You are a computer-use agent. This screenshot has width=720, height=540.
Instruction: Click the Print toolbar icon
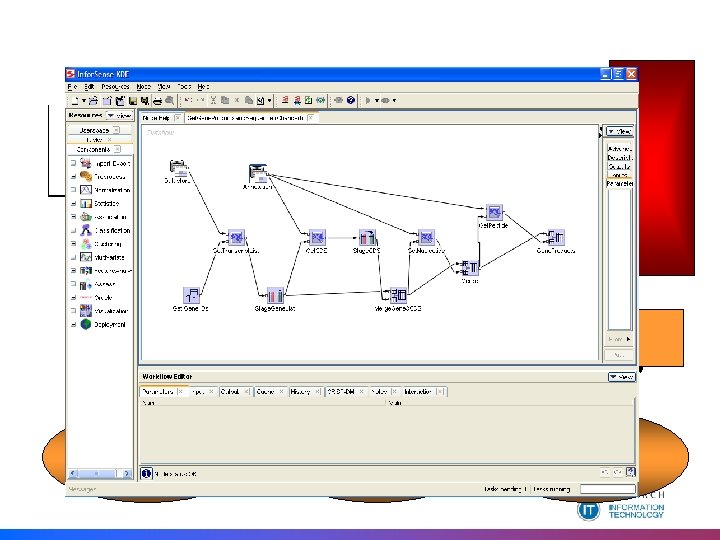click(x=157, y=101)
